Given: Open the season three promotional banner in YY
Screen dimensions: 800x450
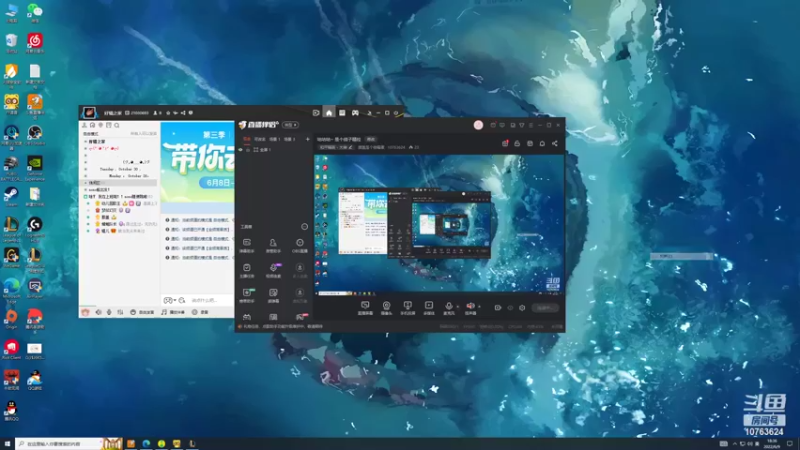Looking at the screenshot, I should click(197, 162).
